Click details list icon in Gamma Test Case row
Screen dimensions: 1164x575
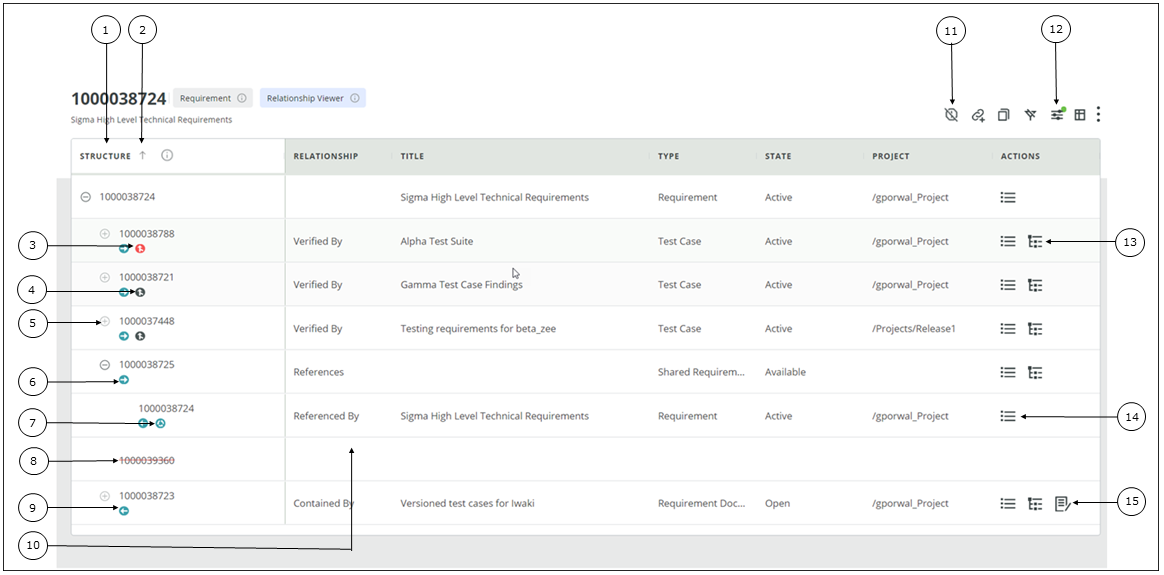[1007, 284]
